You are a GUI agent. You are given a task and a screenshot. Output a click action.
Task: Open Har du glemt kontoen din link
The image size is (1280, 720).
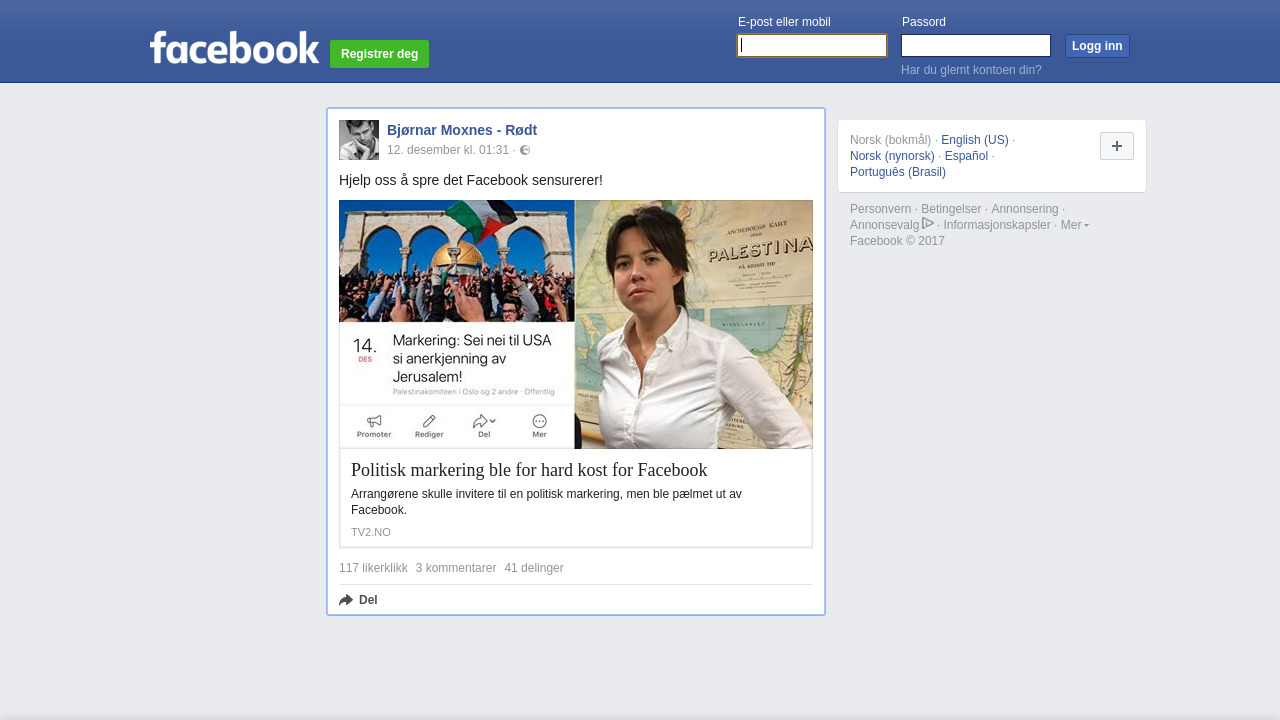(x=971, y=70)
